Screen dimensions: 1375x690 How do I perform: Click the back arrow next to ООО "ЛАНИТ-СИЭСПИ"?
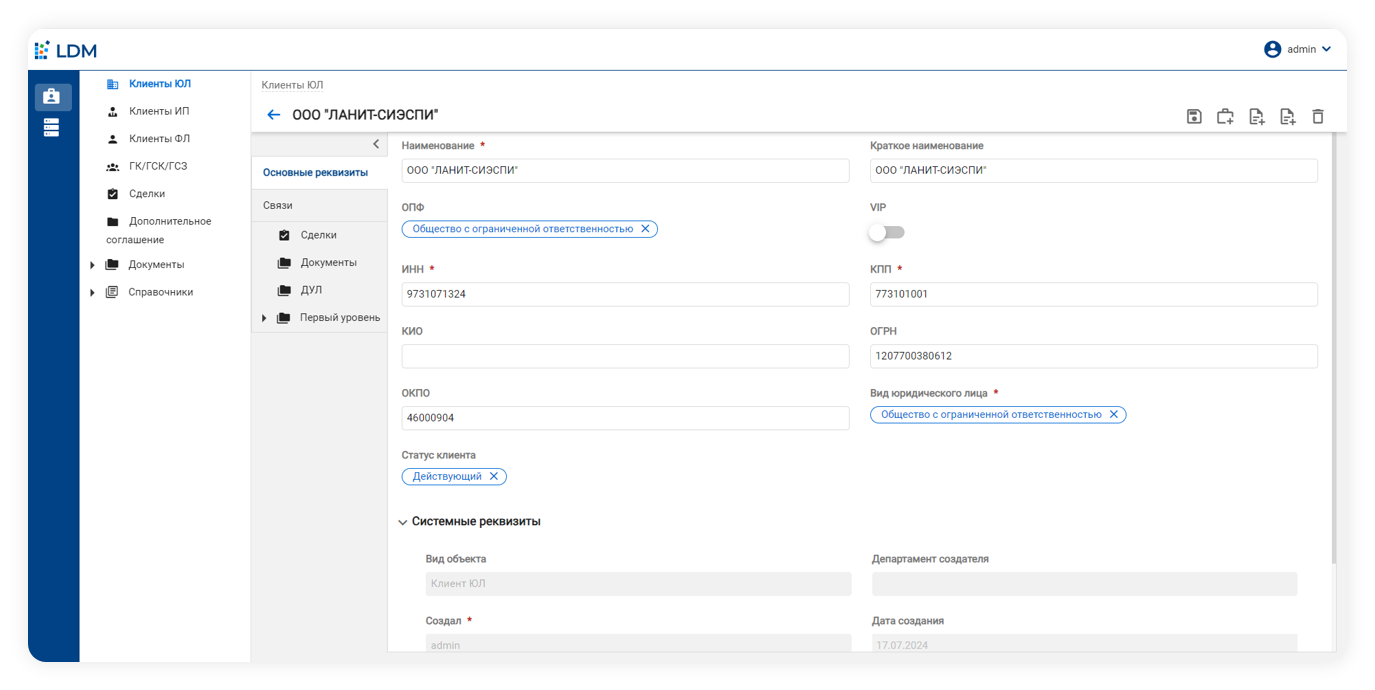273,114
